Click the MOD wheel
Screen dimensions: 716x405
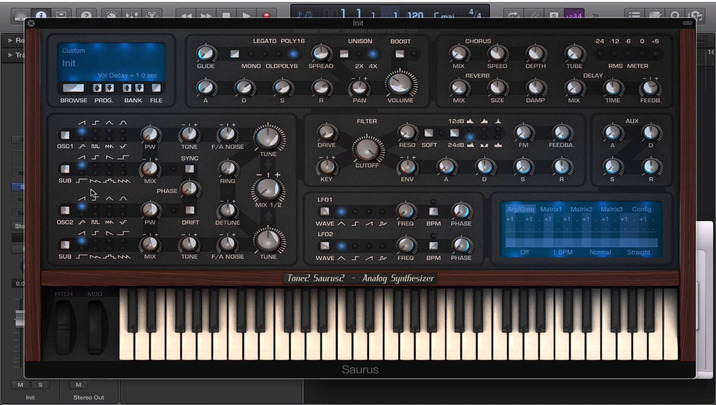click(95, 327)
